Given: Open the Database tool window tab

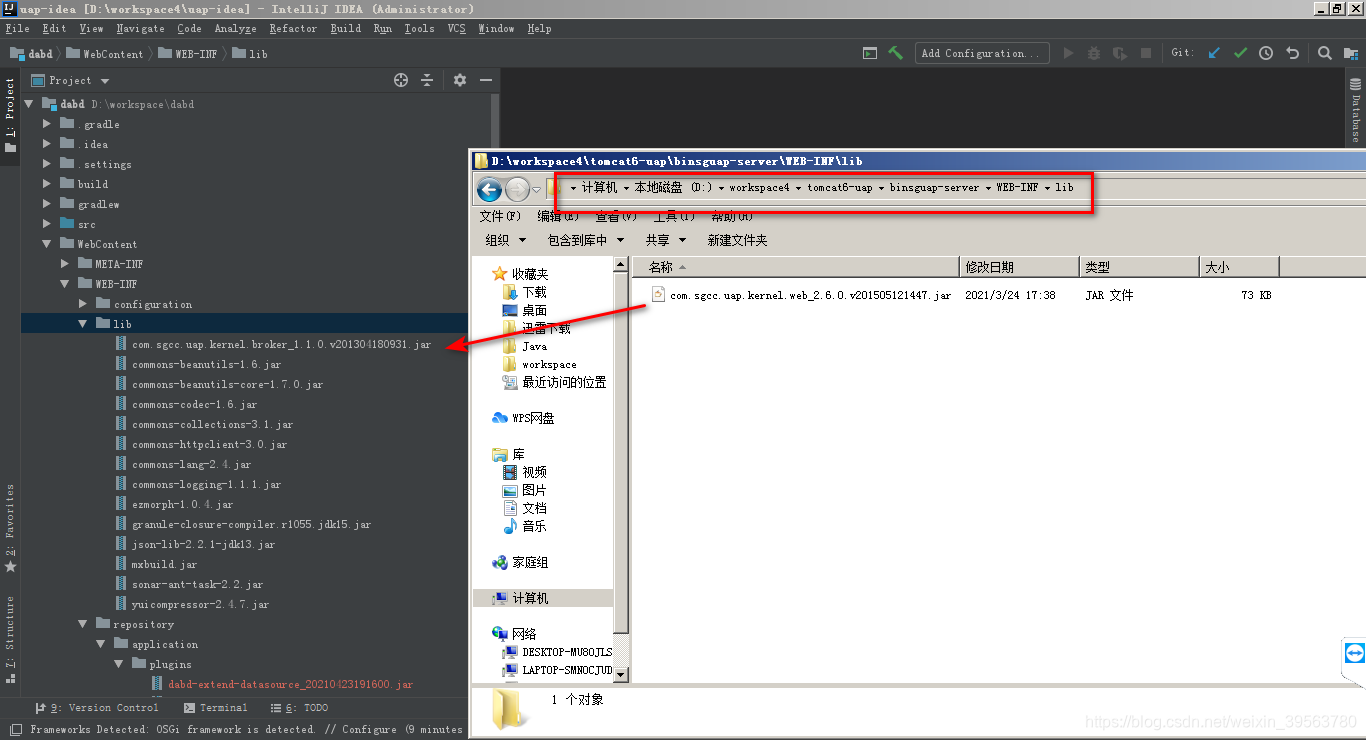Looking at the screenshot, I should coord(1356,109).
